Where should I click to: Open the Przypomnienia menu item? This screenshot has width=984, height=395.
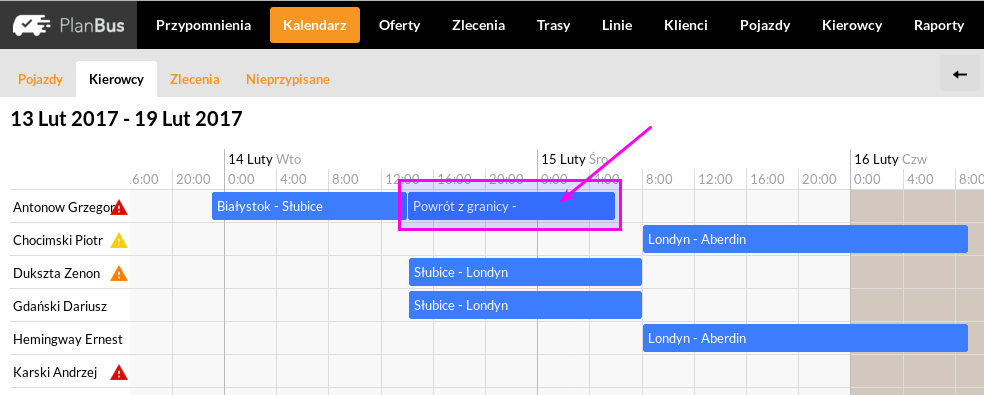click(203, 25)
